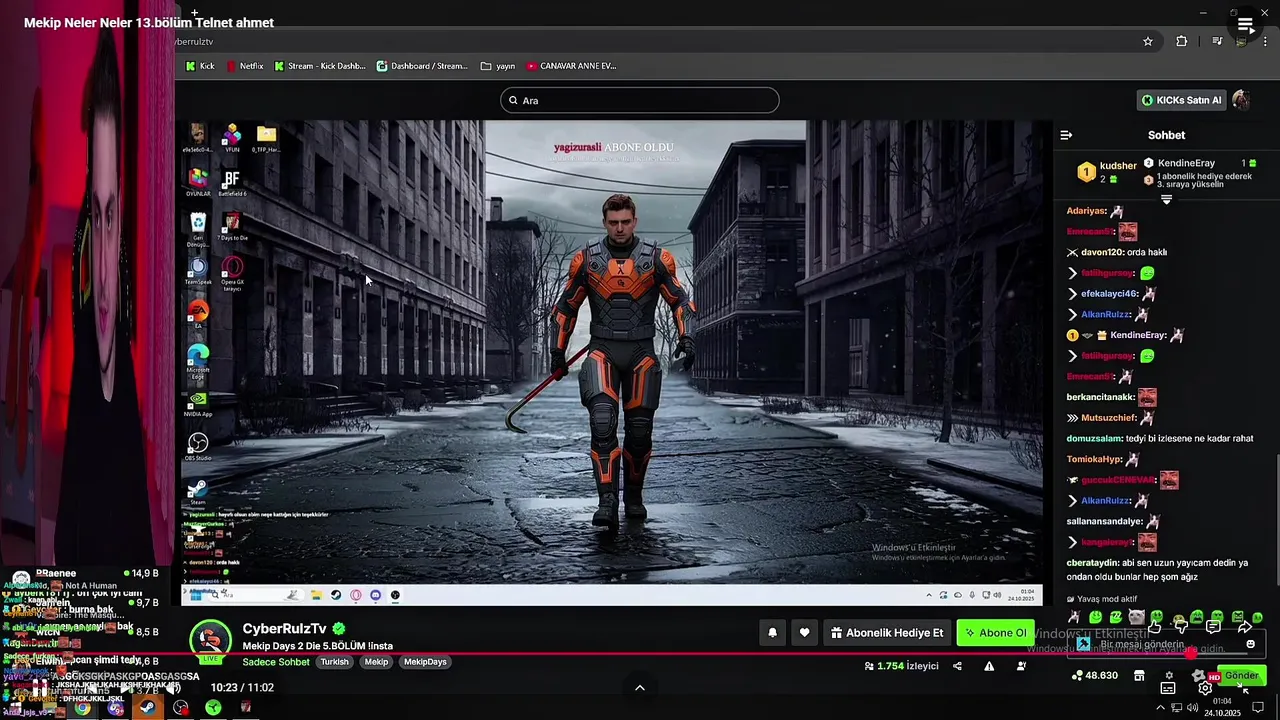1280x720 pixels.
Task: Open the yayın bookmarks folder
Action: tap(498, 66)
